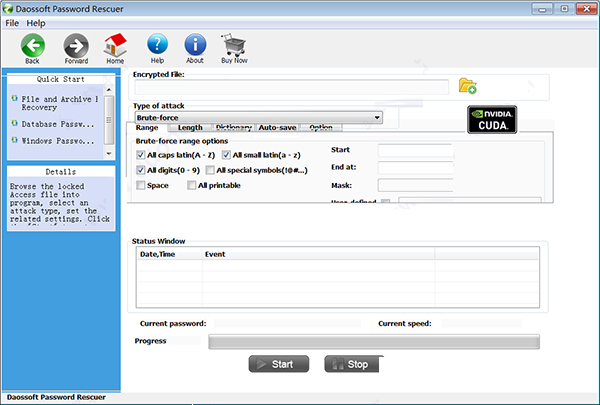The image size is (600, 405).
Task: Toggle All small latin(a - z) checkbox
Action: click(226, 155)
